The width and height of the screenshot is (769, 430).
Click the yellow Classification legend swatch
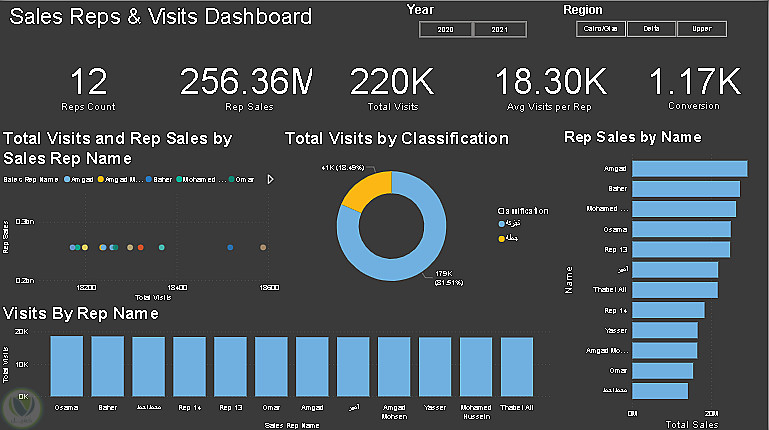click(501, 238)
